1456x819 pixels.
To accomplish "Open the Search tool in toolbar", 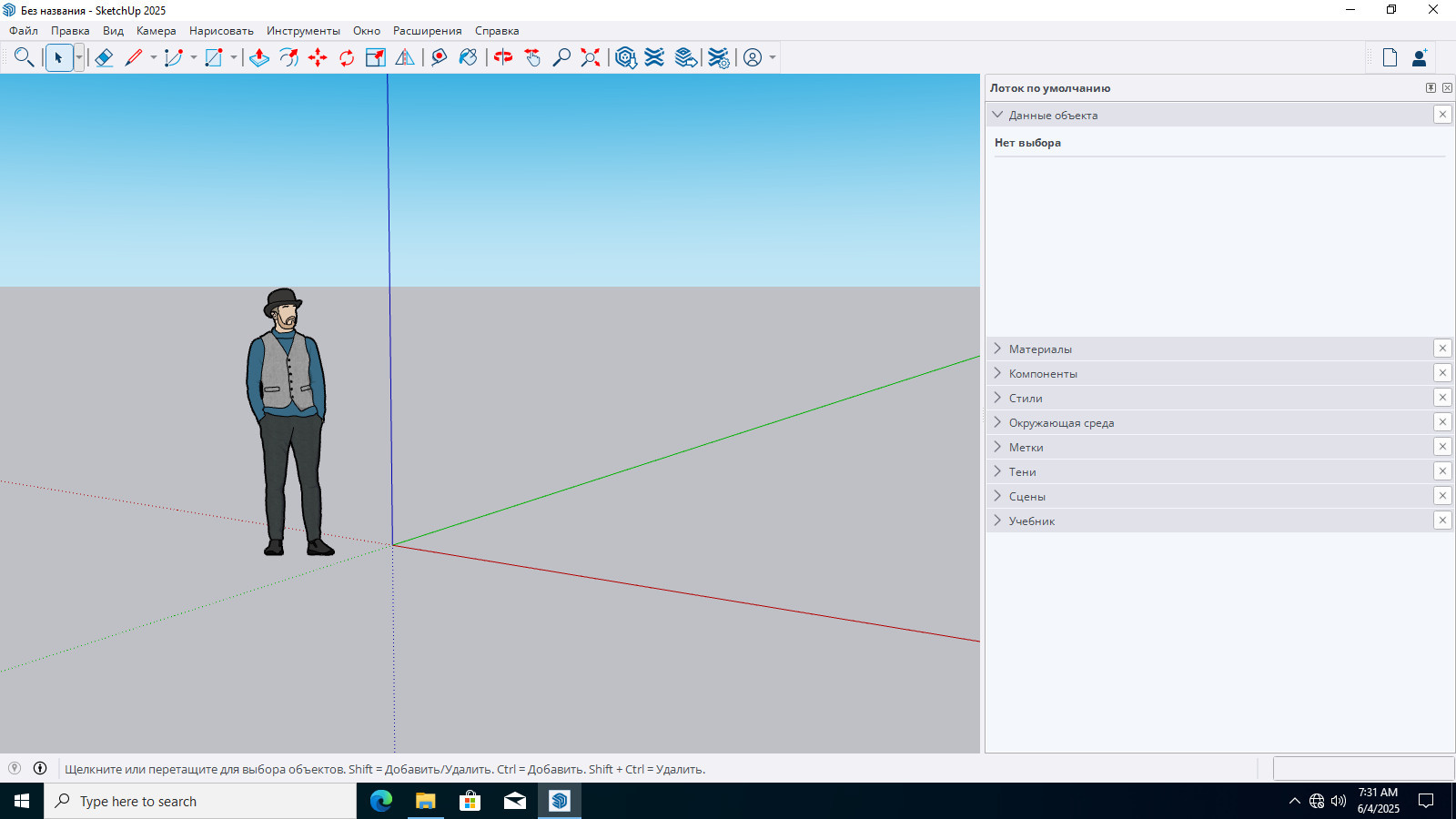I will 25,57.
